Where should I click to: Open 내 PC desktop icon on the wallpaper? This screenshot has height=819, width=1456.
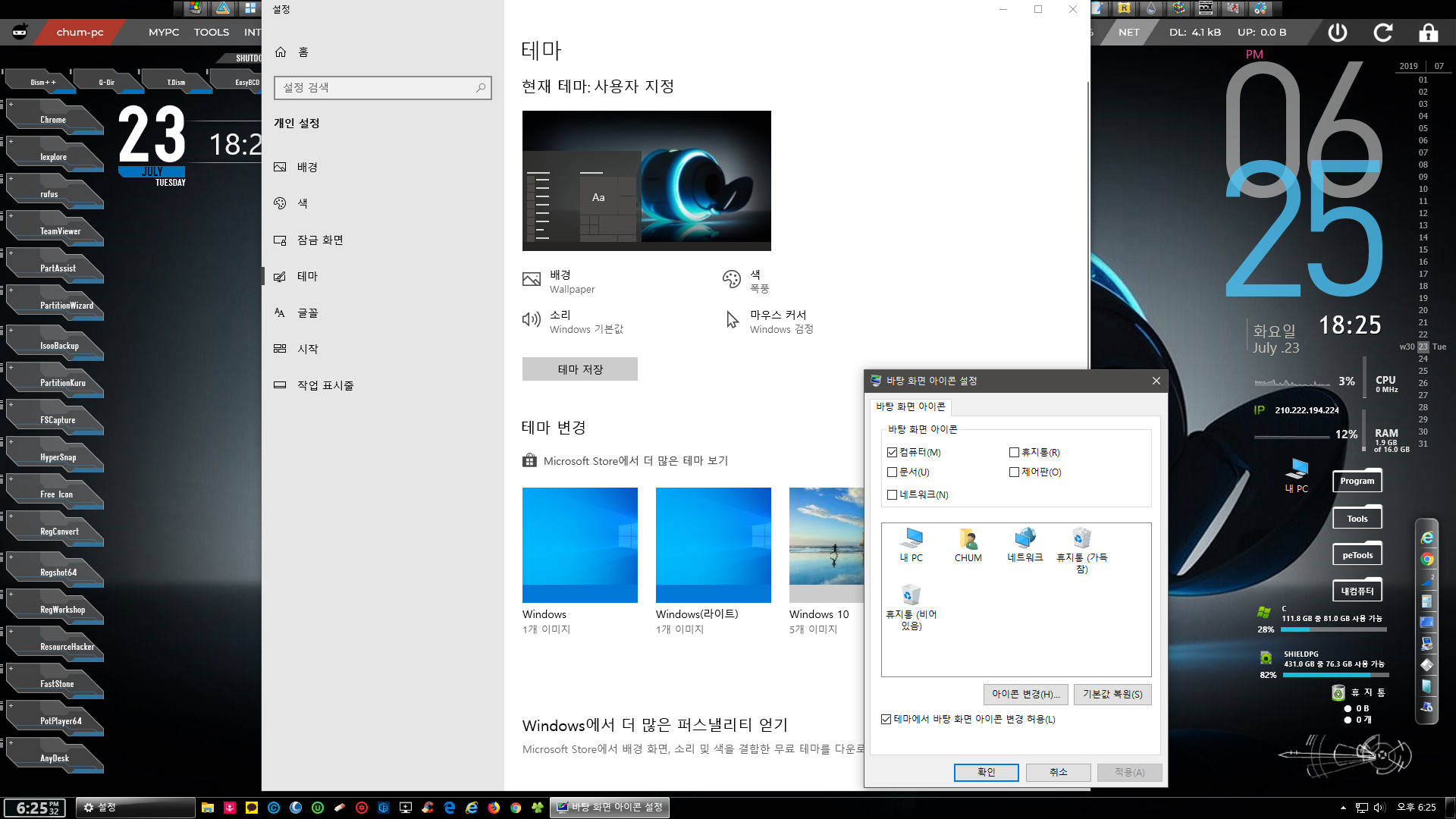(1297, 476)
